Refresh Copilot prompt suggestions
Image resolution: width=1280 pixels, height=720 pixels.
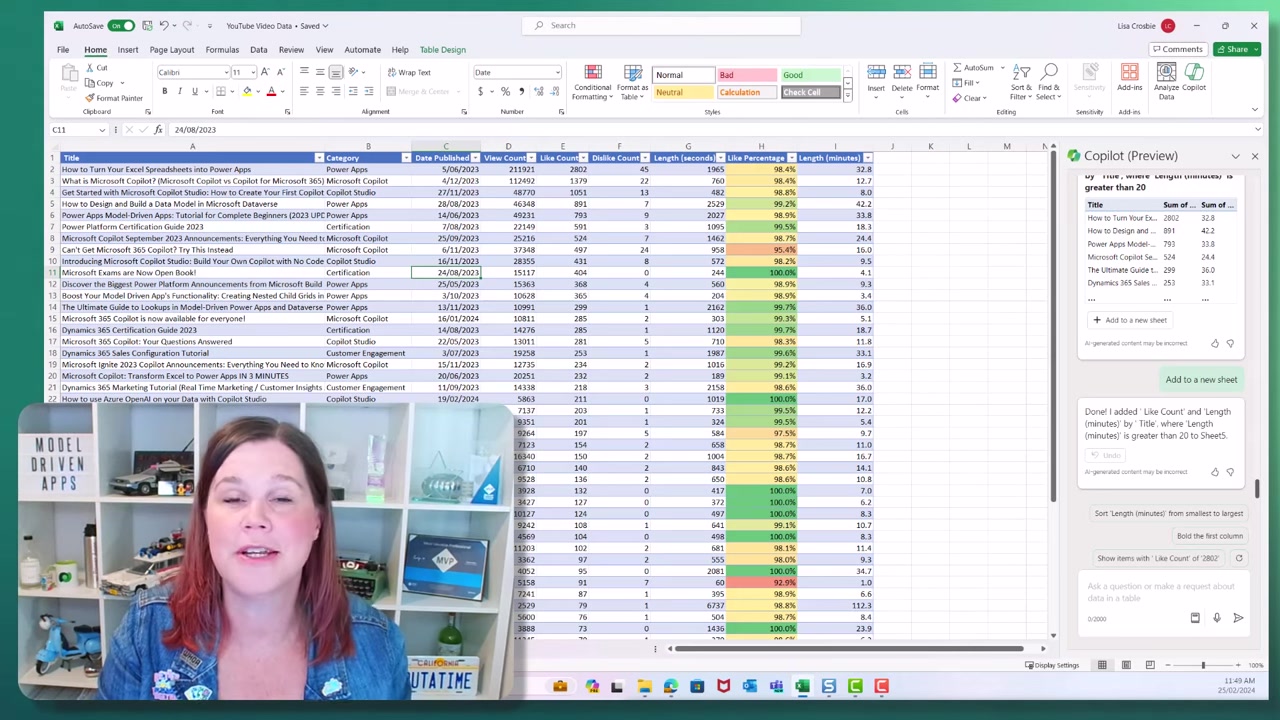point(1239,559)
